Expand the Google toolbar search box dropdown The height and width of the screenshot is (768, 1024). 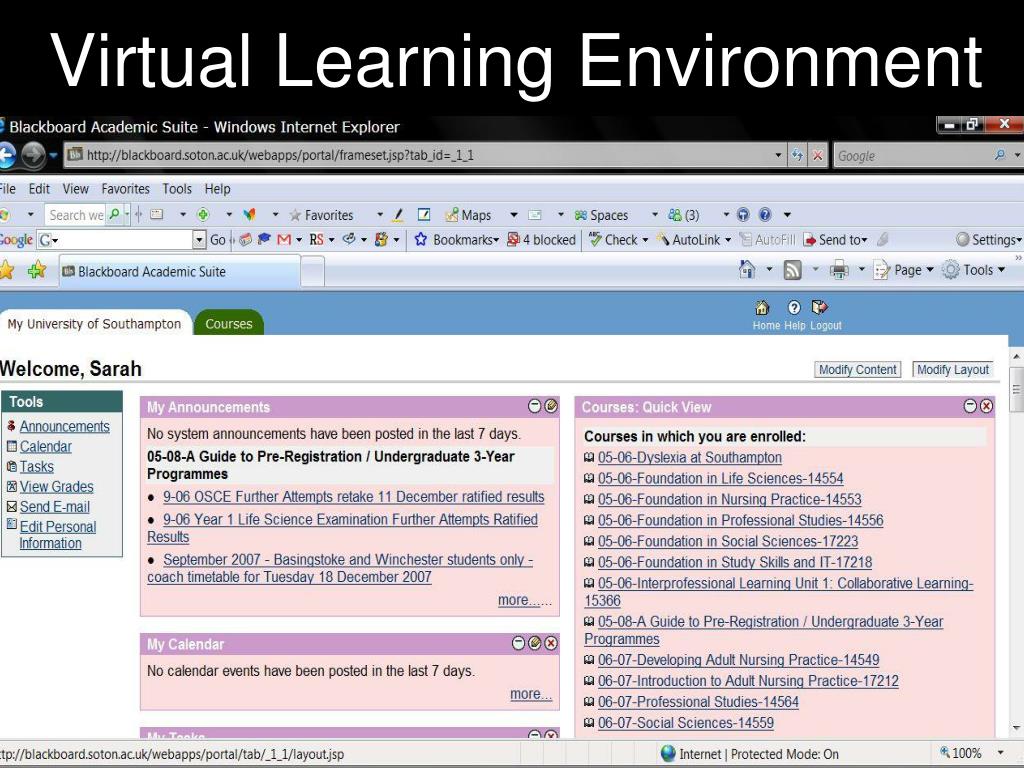click(199, 240)
